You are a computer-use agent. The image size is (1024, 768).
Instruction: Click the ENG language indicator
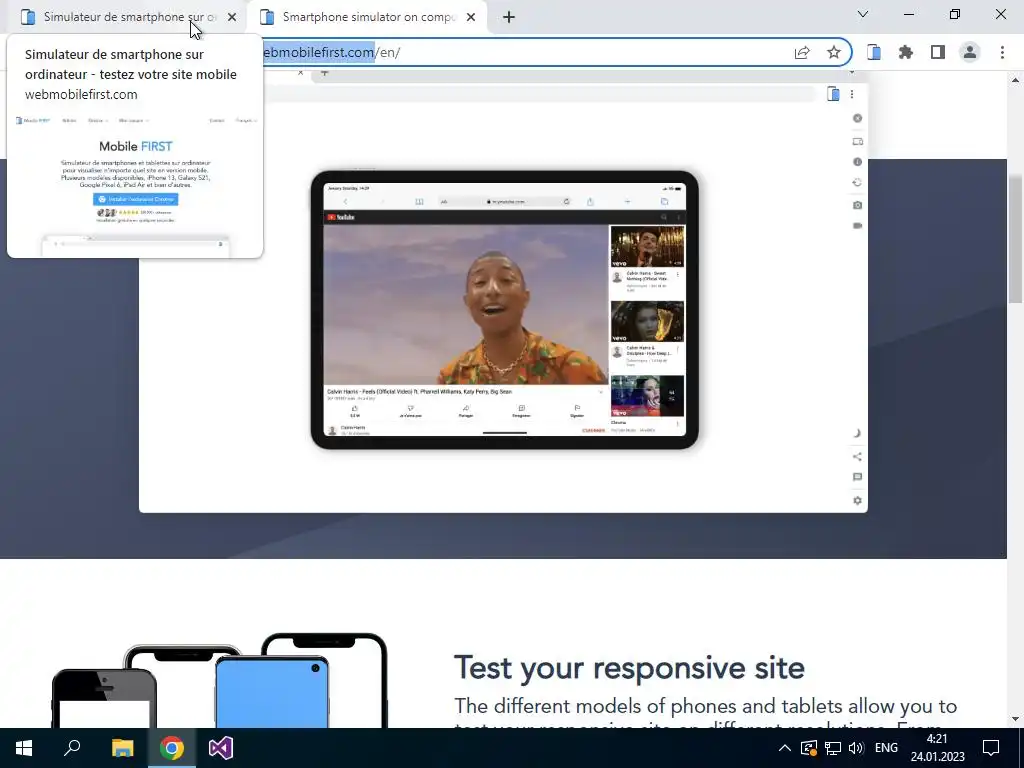pyautogui.click(x=886, y=748)
